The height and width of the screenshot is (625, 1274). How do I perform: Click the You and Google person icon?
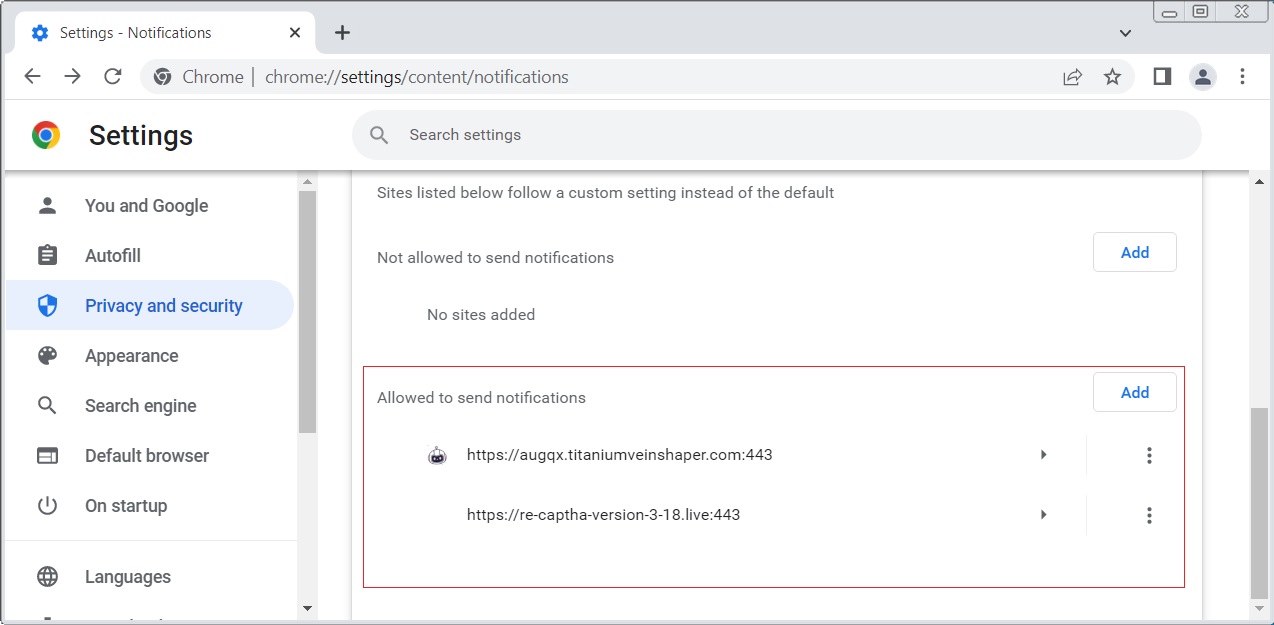[x=47, y=205]
